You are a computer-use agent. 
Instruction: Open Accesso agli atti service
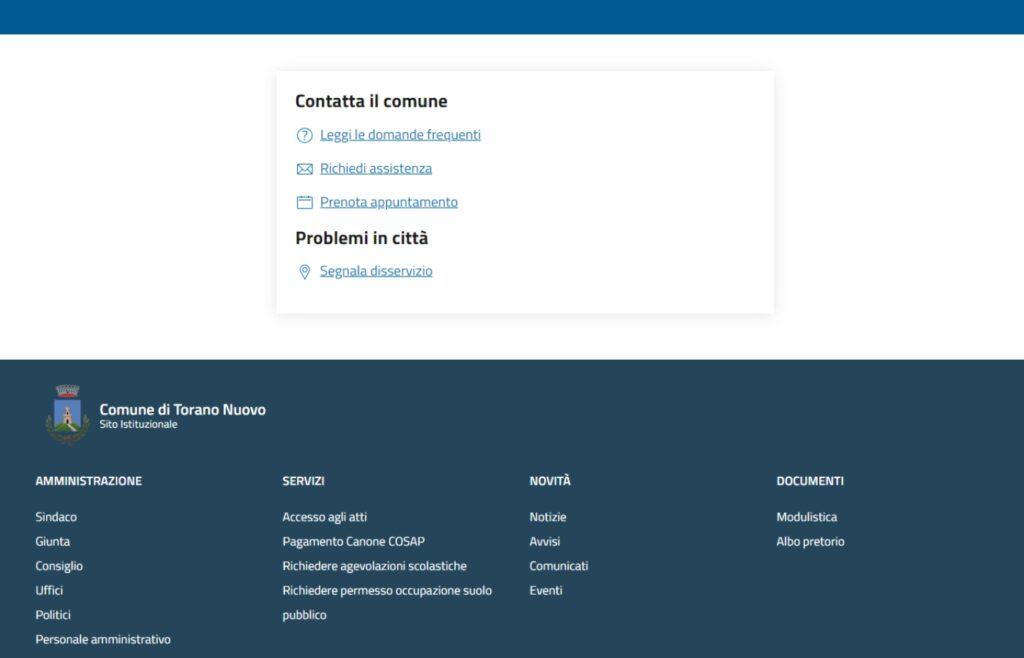(325, 517)
